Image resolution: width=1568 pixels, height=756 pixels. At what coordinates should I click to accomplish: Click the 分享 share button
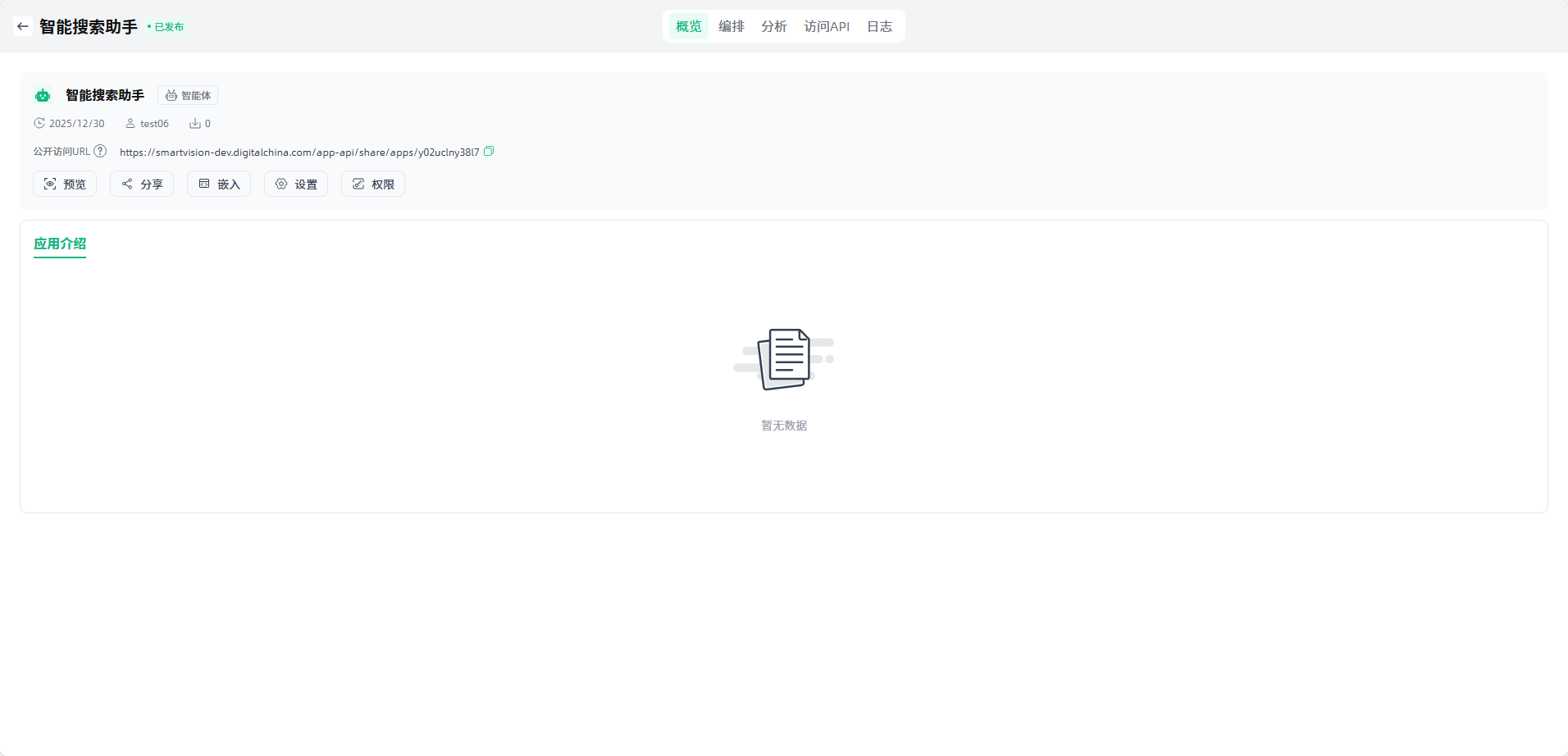[x=142, y=184]
